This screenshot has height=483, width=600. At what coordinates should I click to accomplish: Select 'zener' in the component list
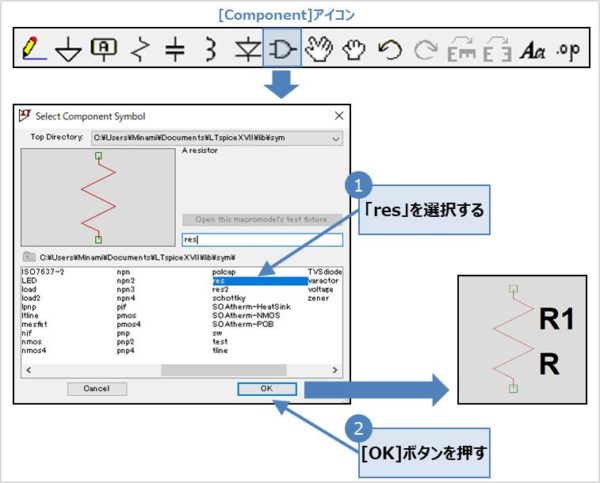coord(318,298)
